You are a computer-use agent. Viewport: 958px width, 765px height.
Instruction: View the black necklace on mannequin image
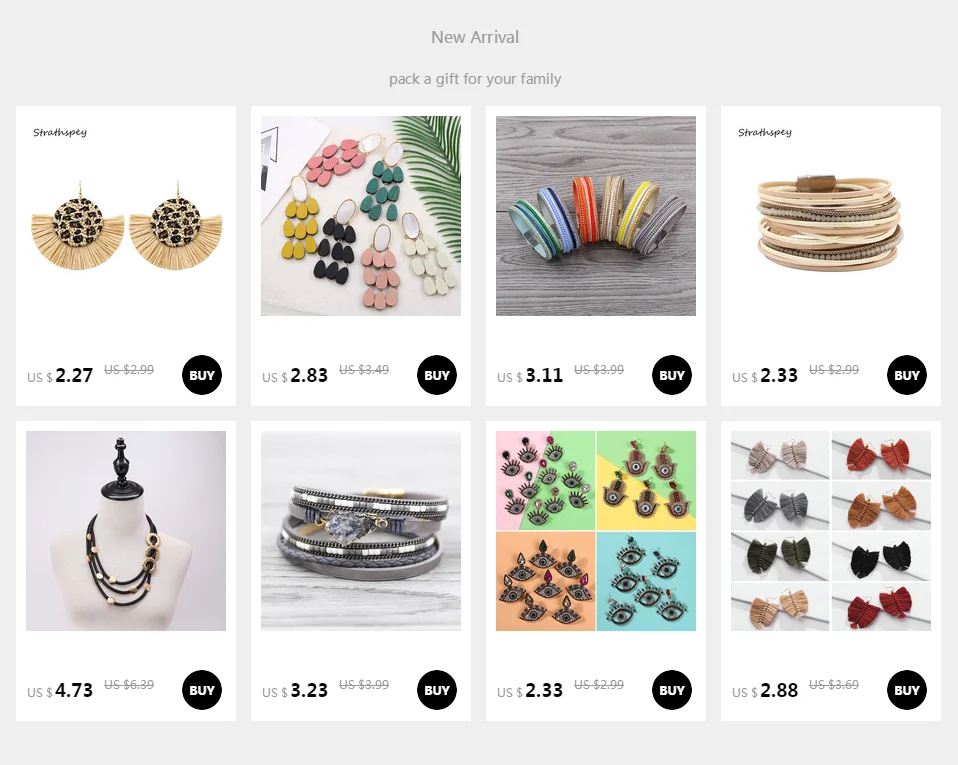coord(126,531)
